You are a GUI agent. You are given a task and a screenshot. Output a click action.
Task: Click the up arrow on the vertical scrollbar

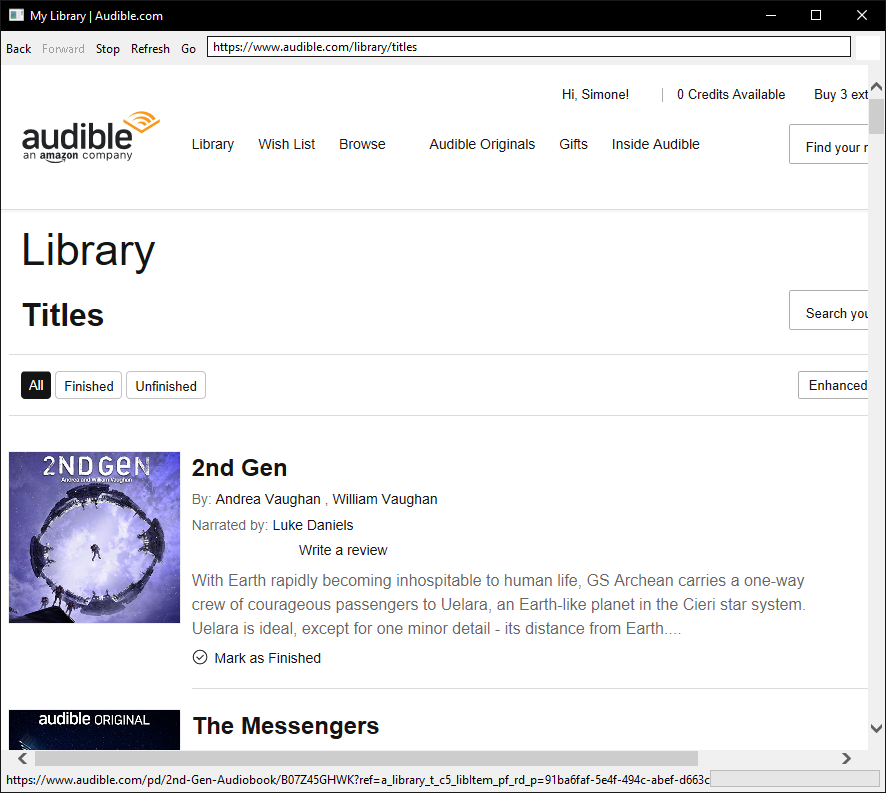click(x=877, y=86)
